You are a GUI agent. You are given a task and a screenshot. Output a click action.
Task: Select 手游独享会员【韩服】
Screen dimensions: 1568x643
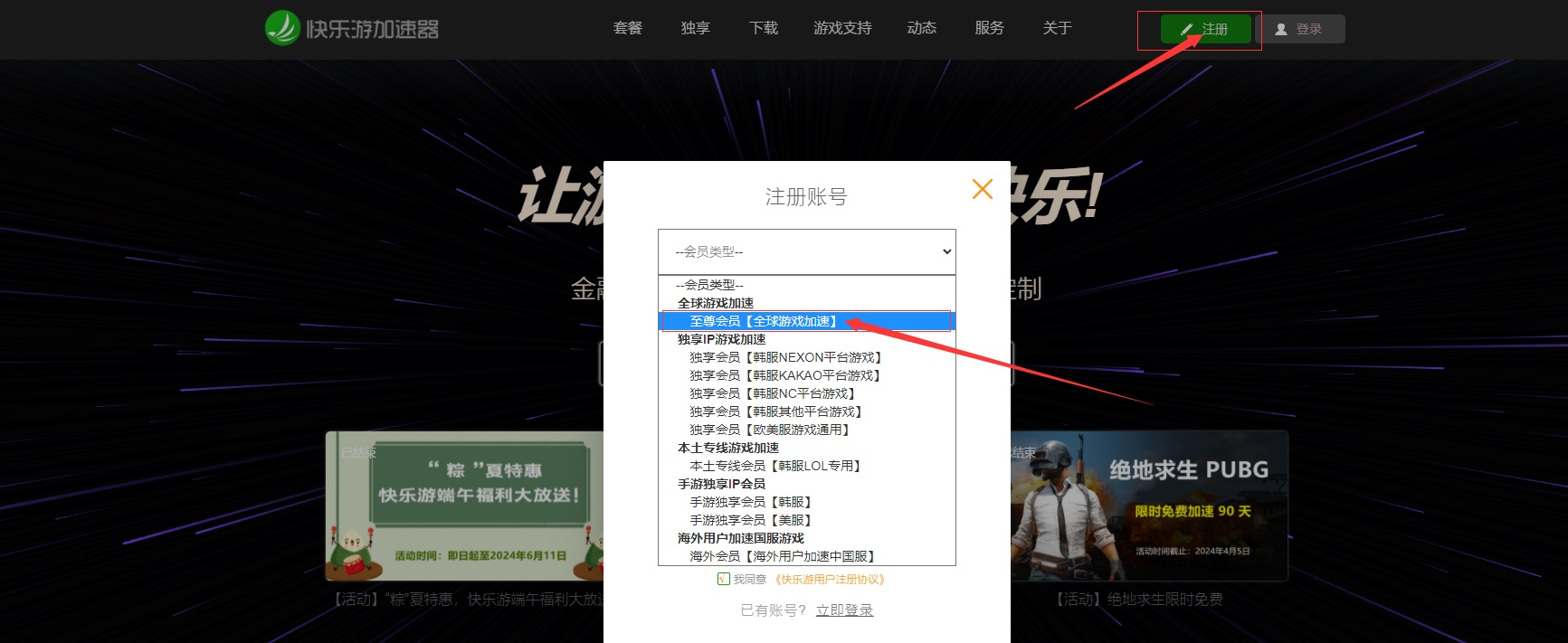coord(807,502)
